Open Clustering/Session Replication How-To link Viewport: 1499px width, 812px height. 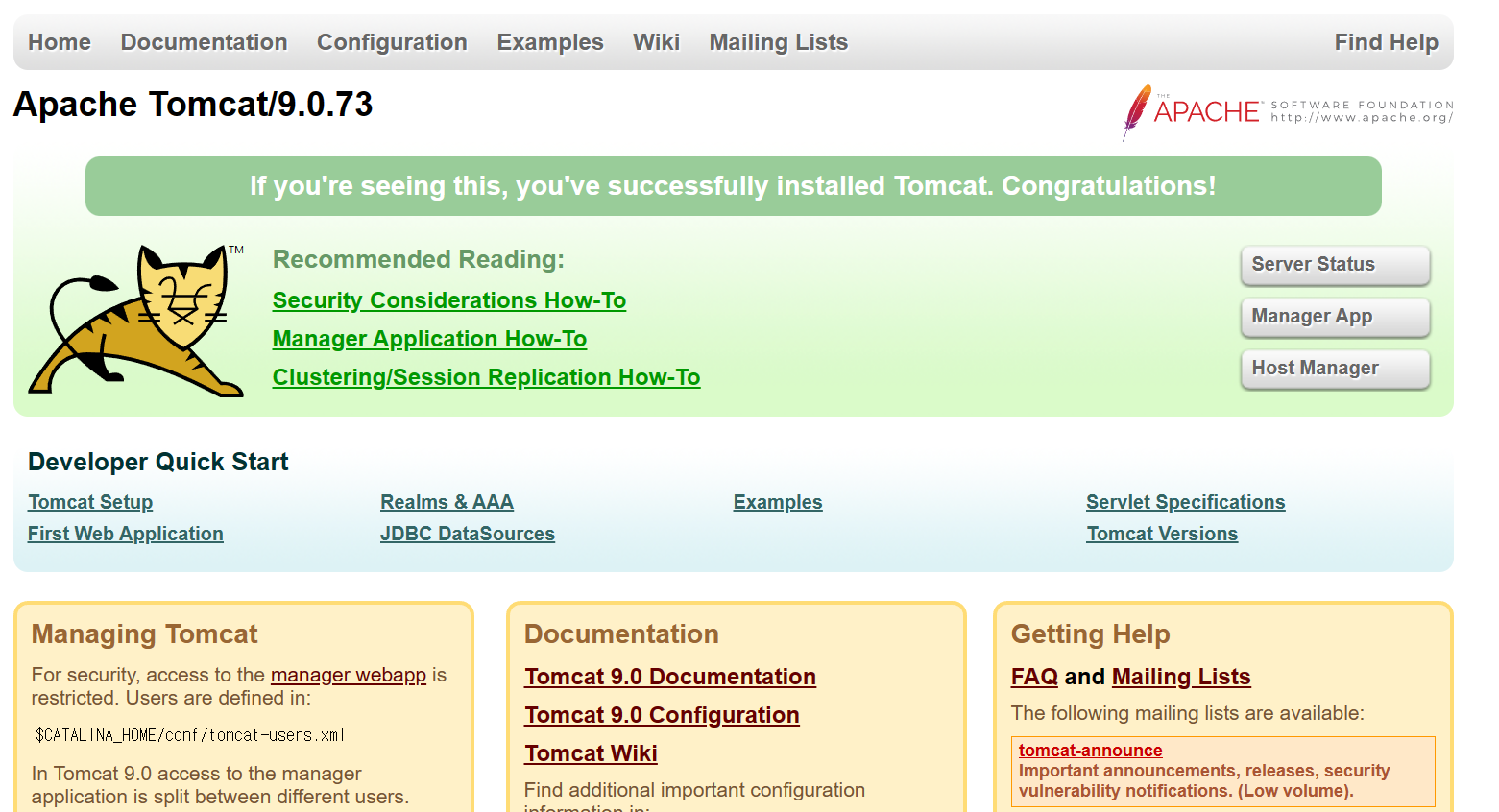486,377
